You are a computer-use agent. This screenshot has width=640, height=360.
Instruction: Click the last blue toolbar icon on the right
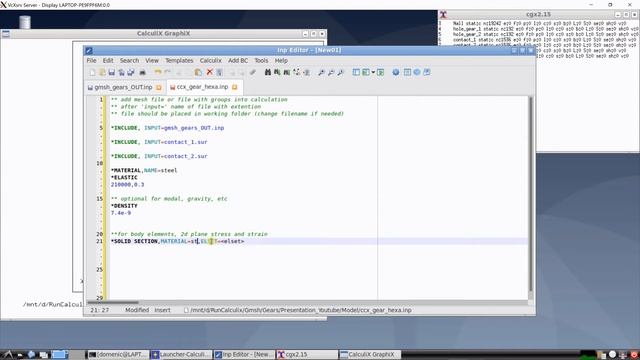click(427, 72)
